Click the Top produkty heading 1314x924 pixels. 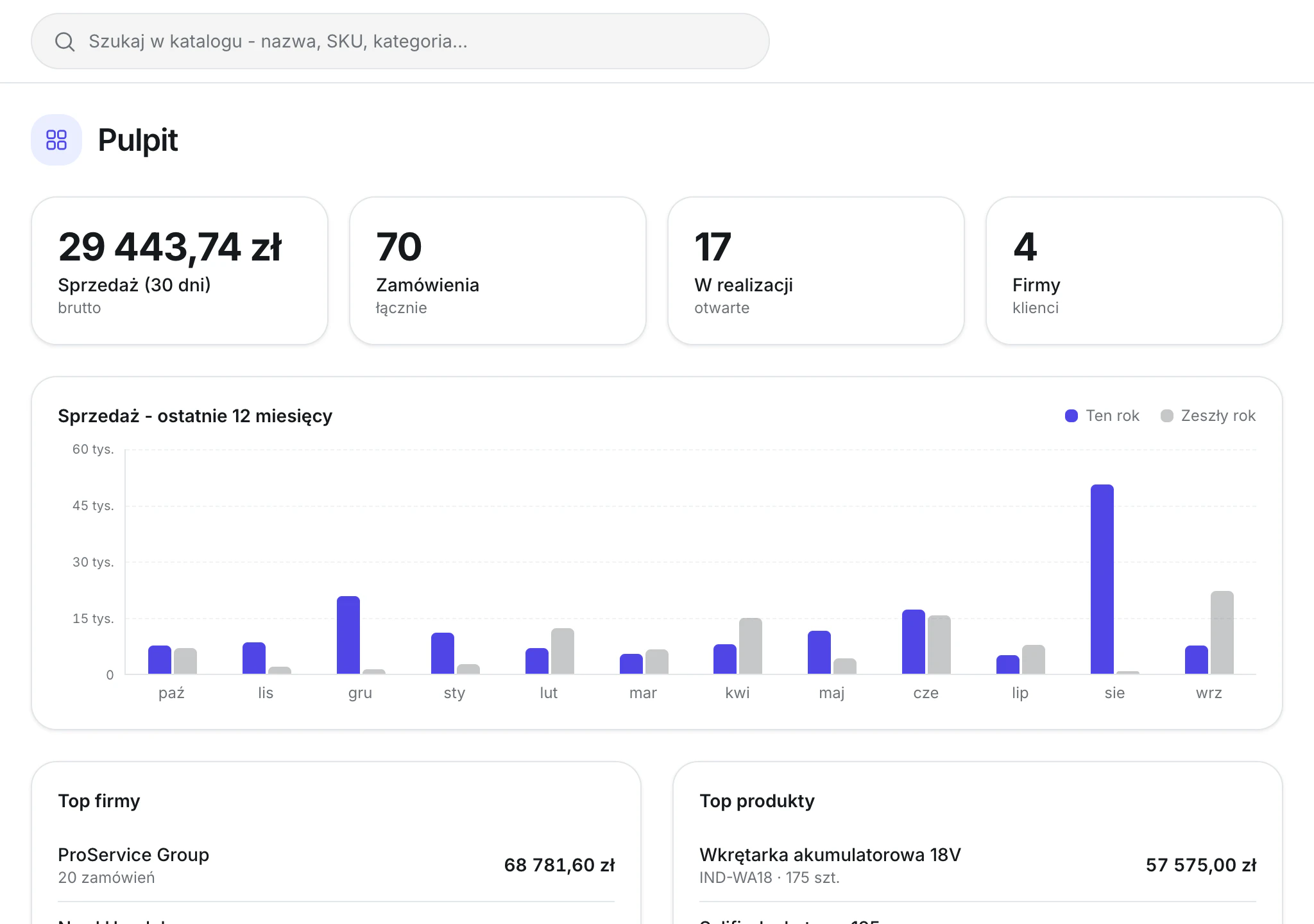[757, 801]
